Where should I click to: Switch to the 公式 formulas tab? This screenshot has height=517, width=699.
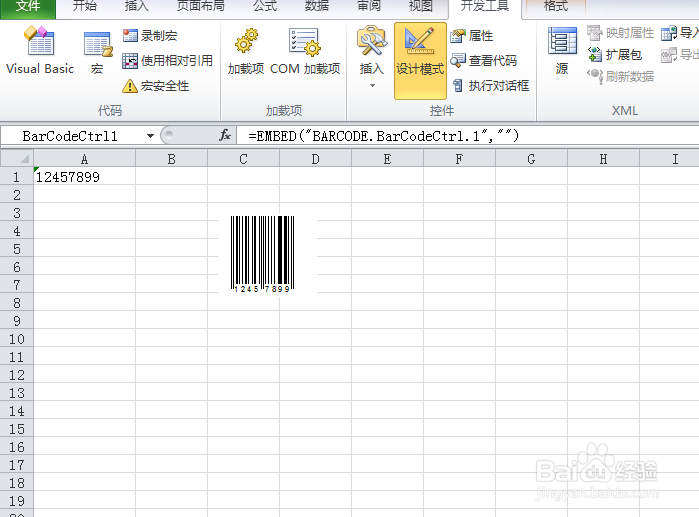click(x=265, y=6)
